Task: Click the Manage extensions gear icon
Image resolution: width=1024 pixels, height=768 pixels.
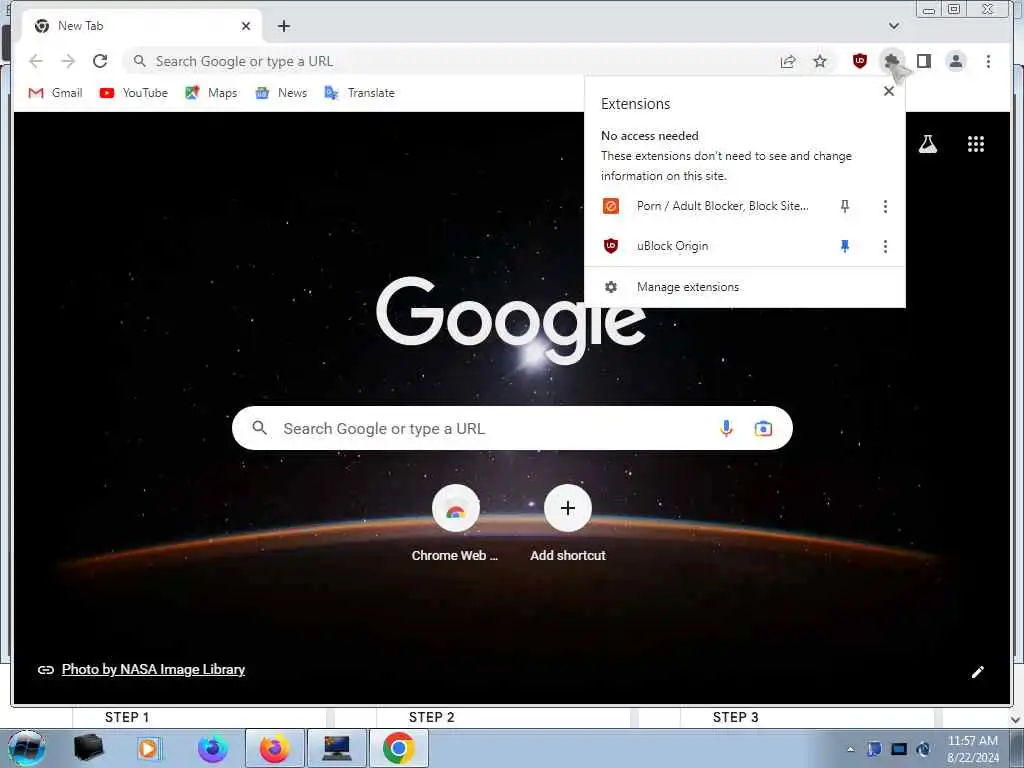Action: coord(611,287)
